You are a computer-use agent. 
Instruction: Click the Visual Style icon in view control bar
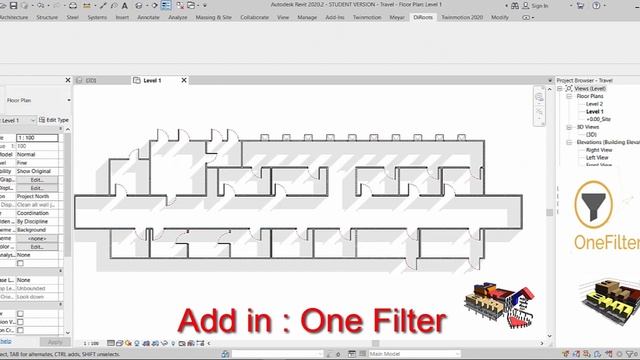click(120, 343)
